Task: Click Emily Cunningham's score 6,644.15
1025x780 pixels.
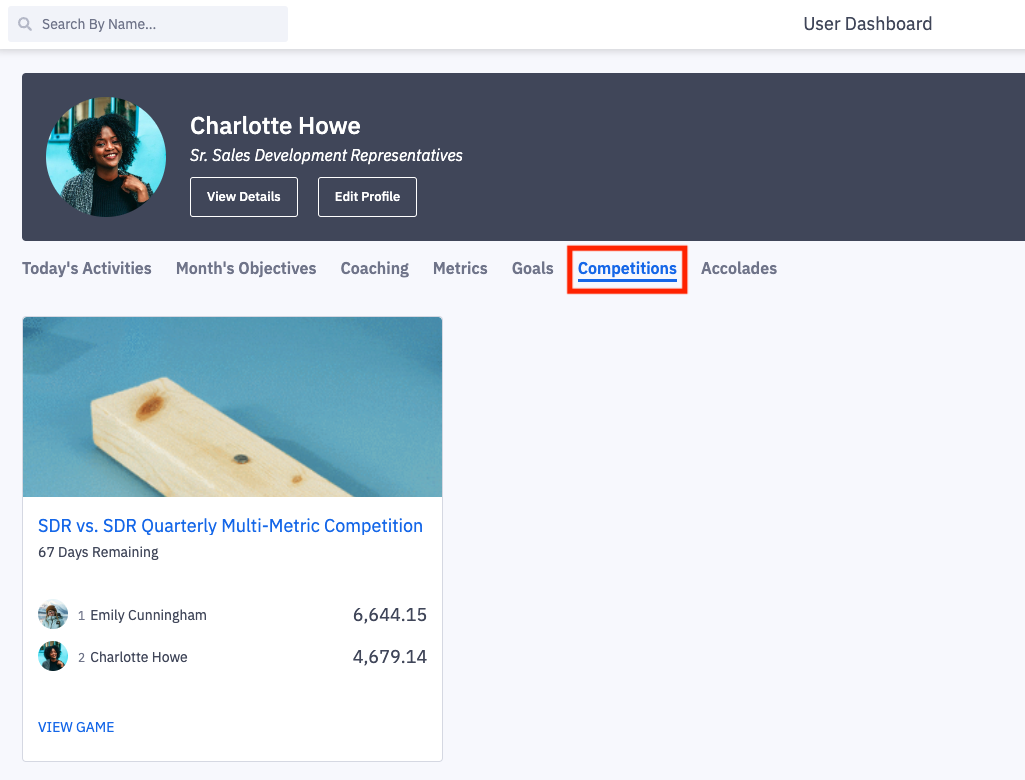Action: point(390,615)
